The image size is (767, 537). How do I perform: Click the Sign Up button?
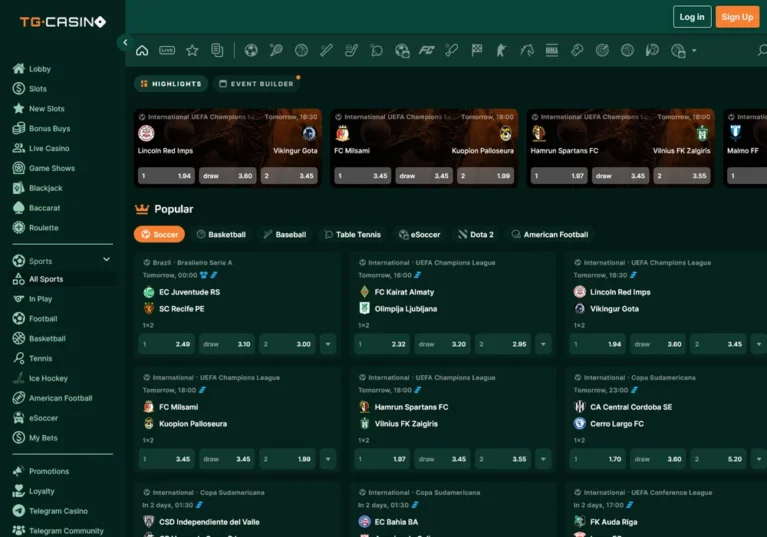point(737,17)
